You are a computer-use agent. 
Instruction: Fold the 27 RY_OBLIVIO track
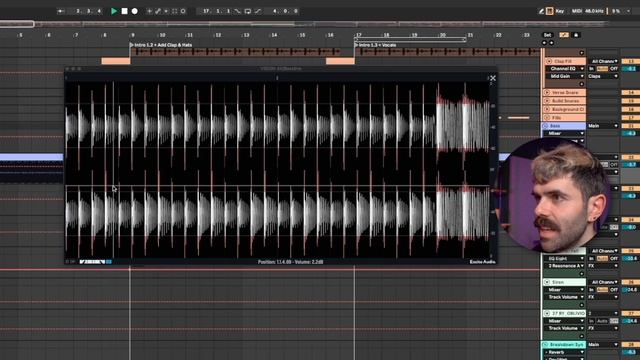[x=547, y=313]
